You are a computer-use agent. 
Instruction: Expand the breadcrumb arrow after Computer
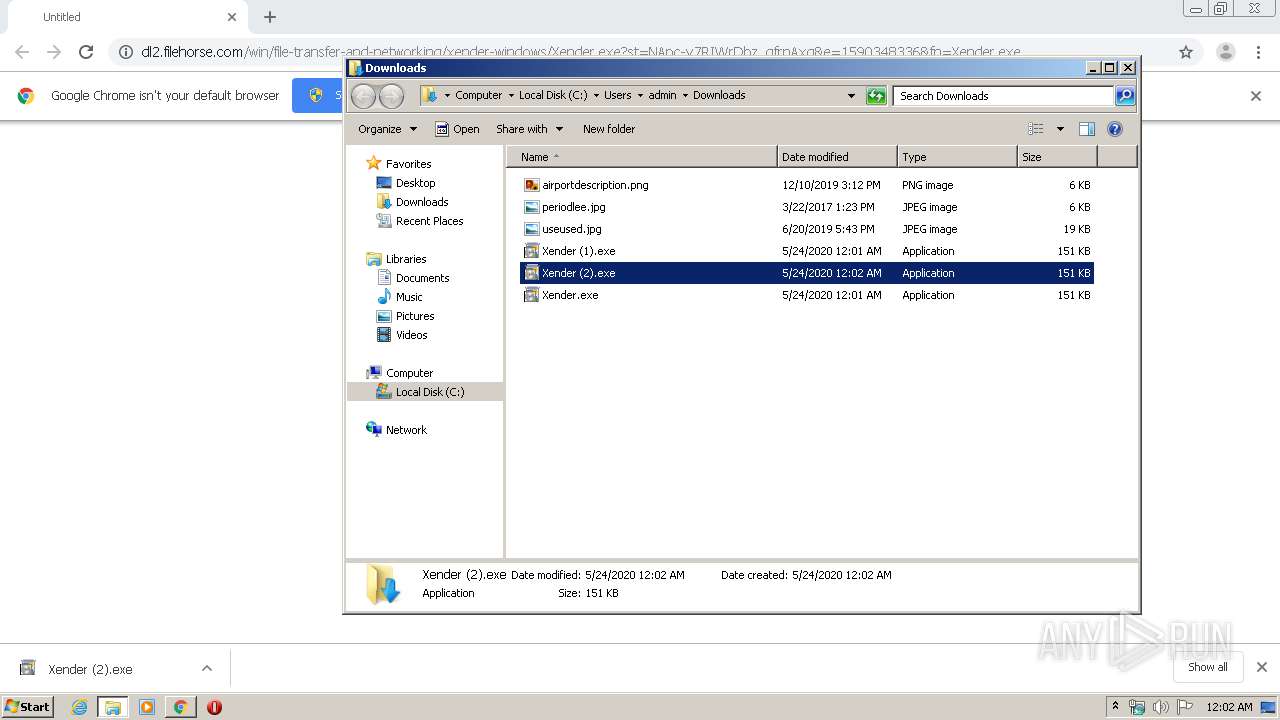point(511,96)
